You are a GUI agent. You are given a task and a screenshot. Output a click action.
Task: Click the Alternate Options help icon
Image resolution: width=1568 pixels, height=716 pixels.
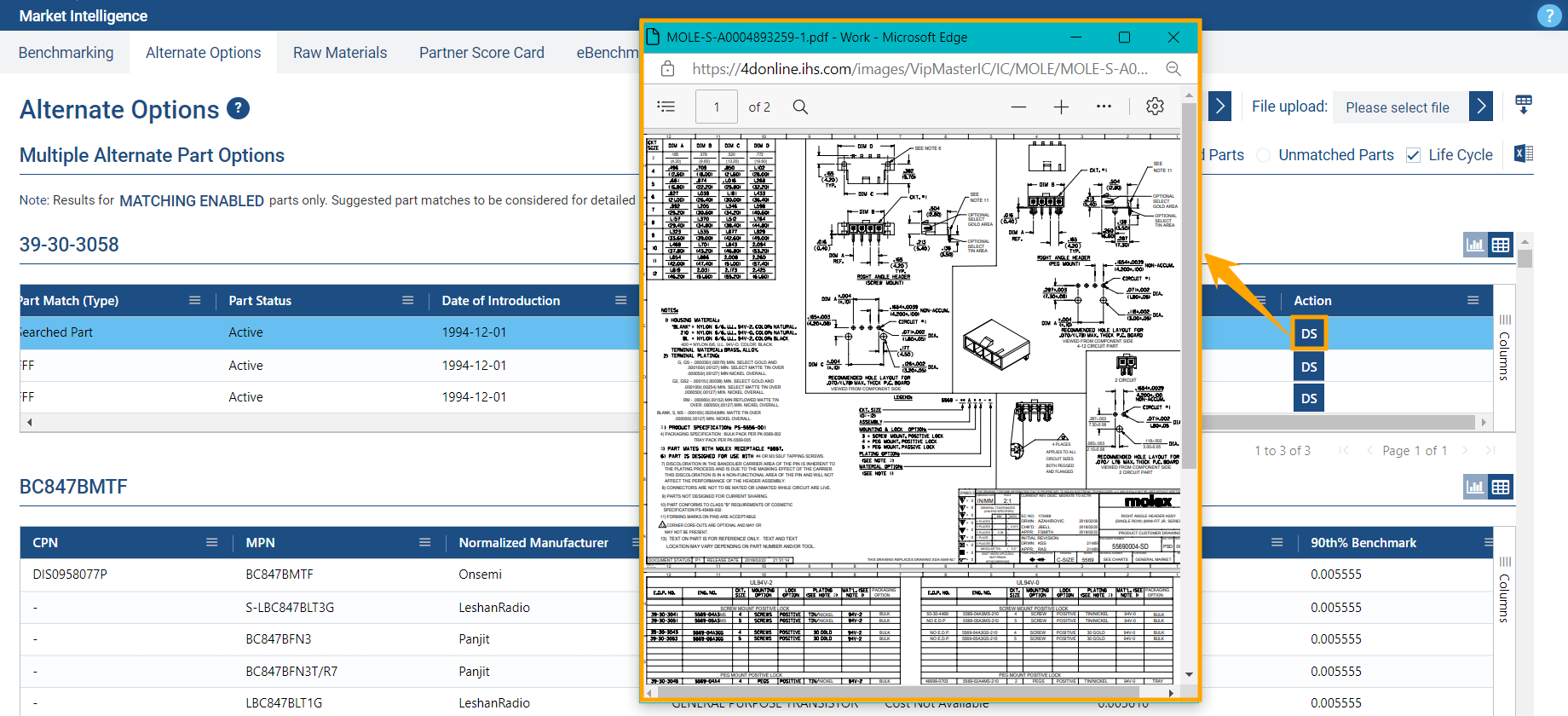(239, 108)
